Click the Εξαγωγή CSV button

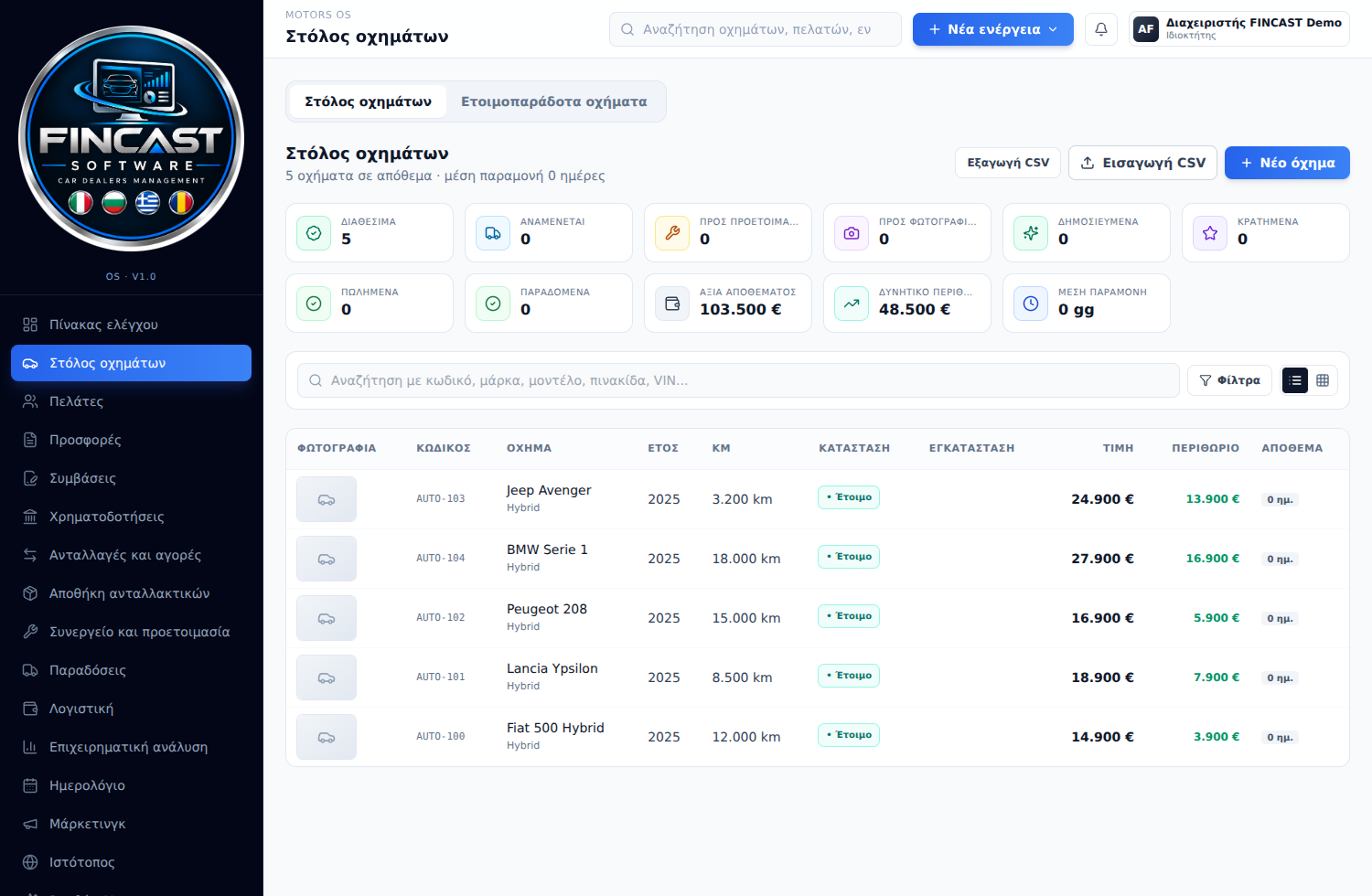pyautogui.click(x=1008, y=163)
